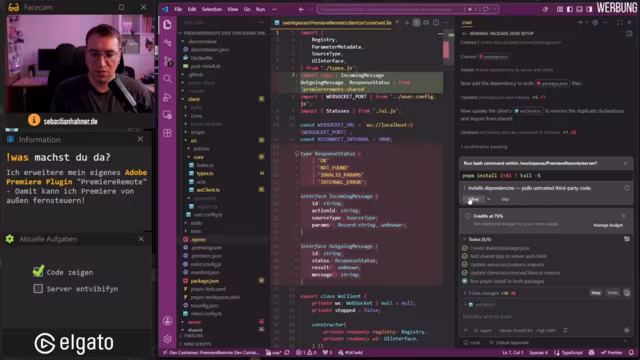Open the Run and Debug view icon

point(167,97)
